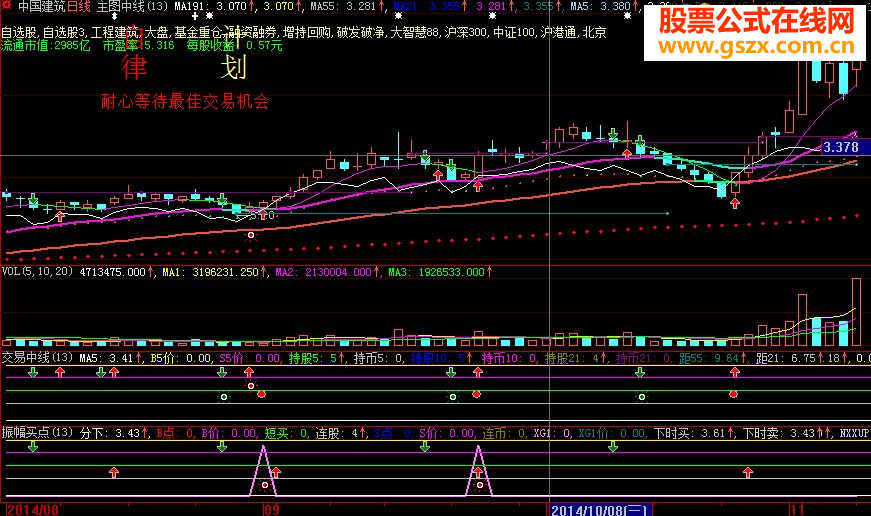Select the 持股5: 5 readout
This screenshot has width=871, height=516.
317,358
